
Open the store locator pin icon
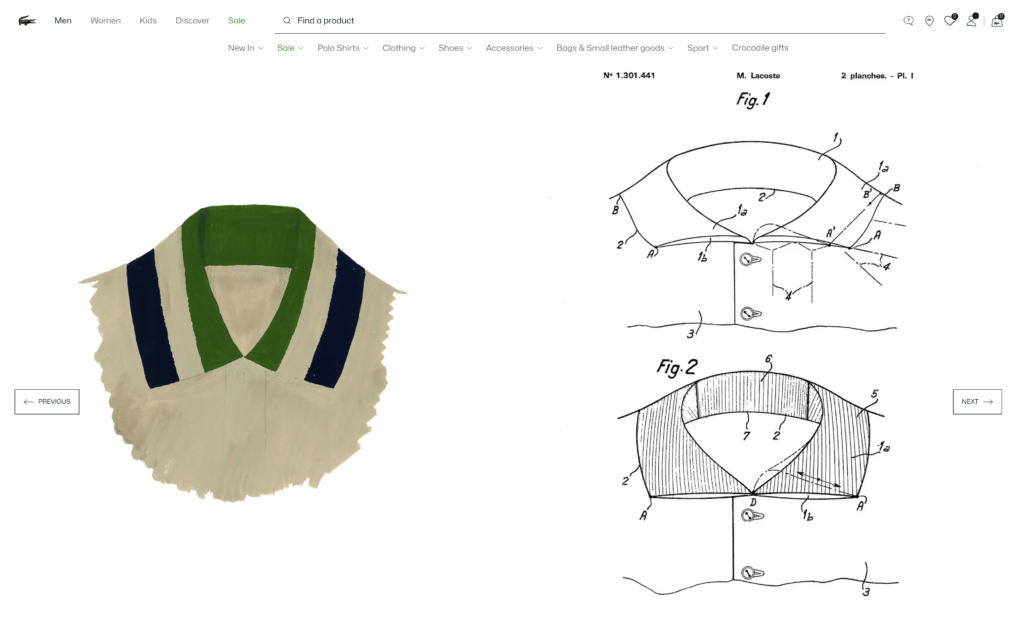click(929, 21)
